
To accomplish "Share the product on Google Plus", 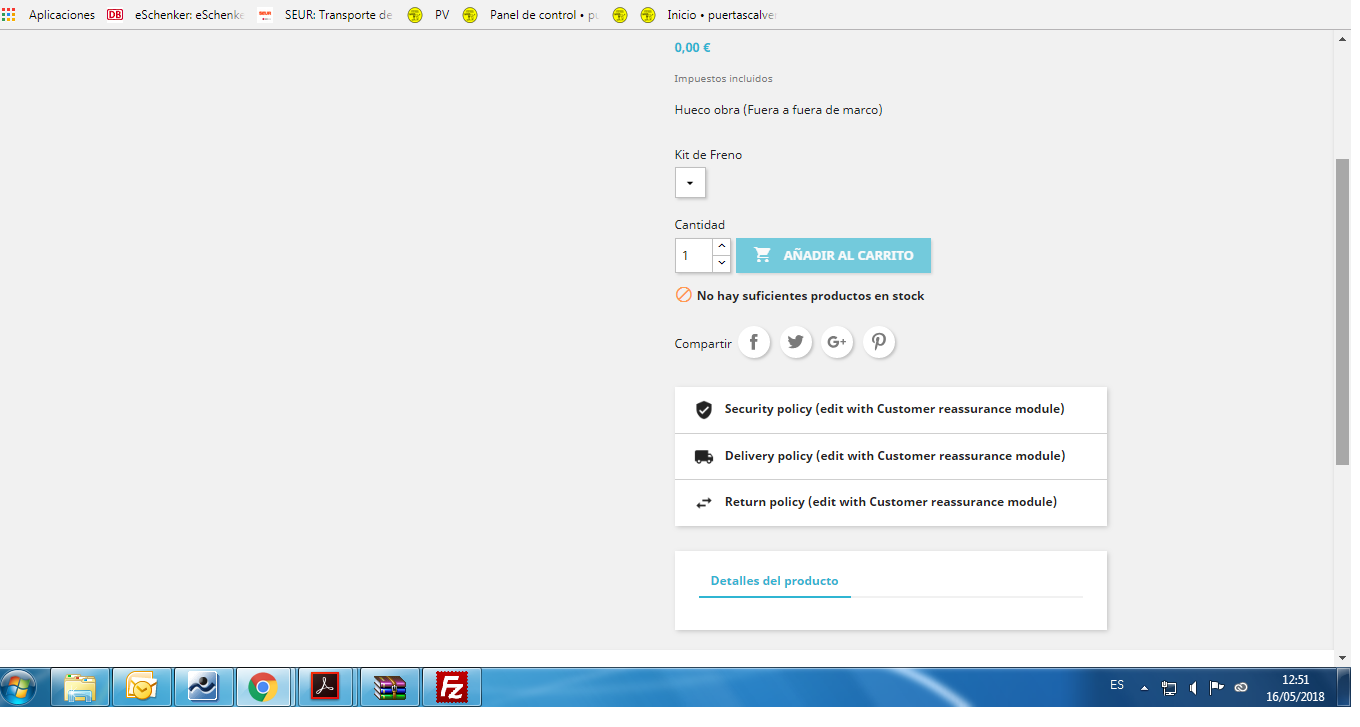I will pyautogui.click(x=837, y=342).
